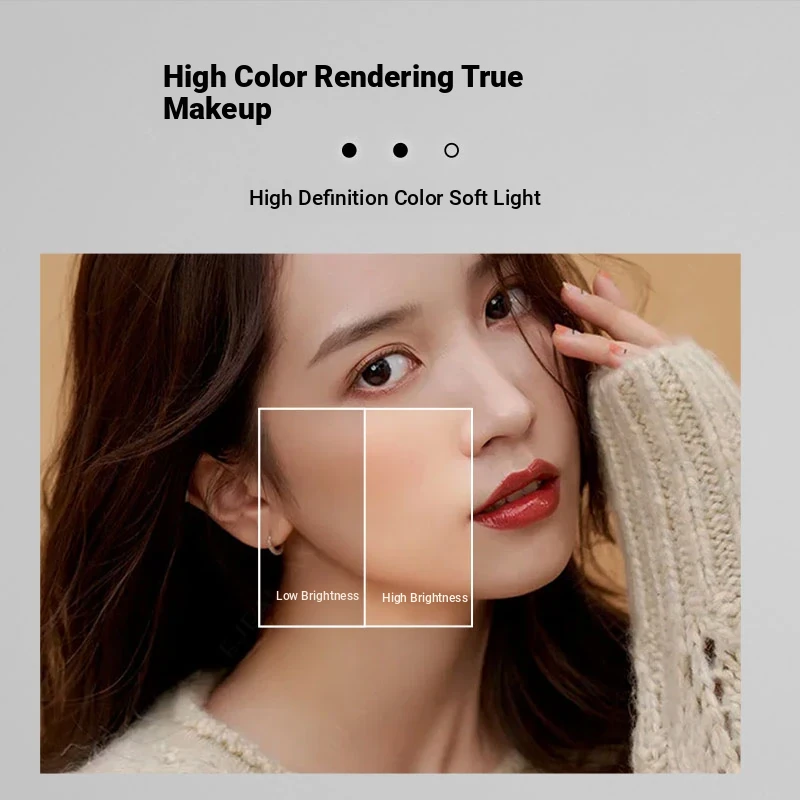Image resolution: width=800 pixels, height=800 pixels.
Task: Select the hollow third dot indicator
Action: coord(452,151)
